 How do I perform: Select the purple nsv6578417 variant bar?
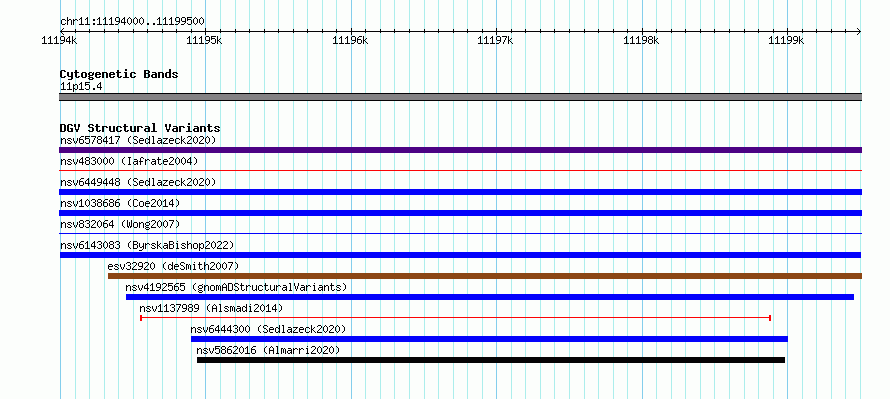[x=460, y=150]
